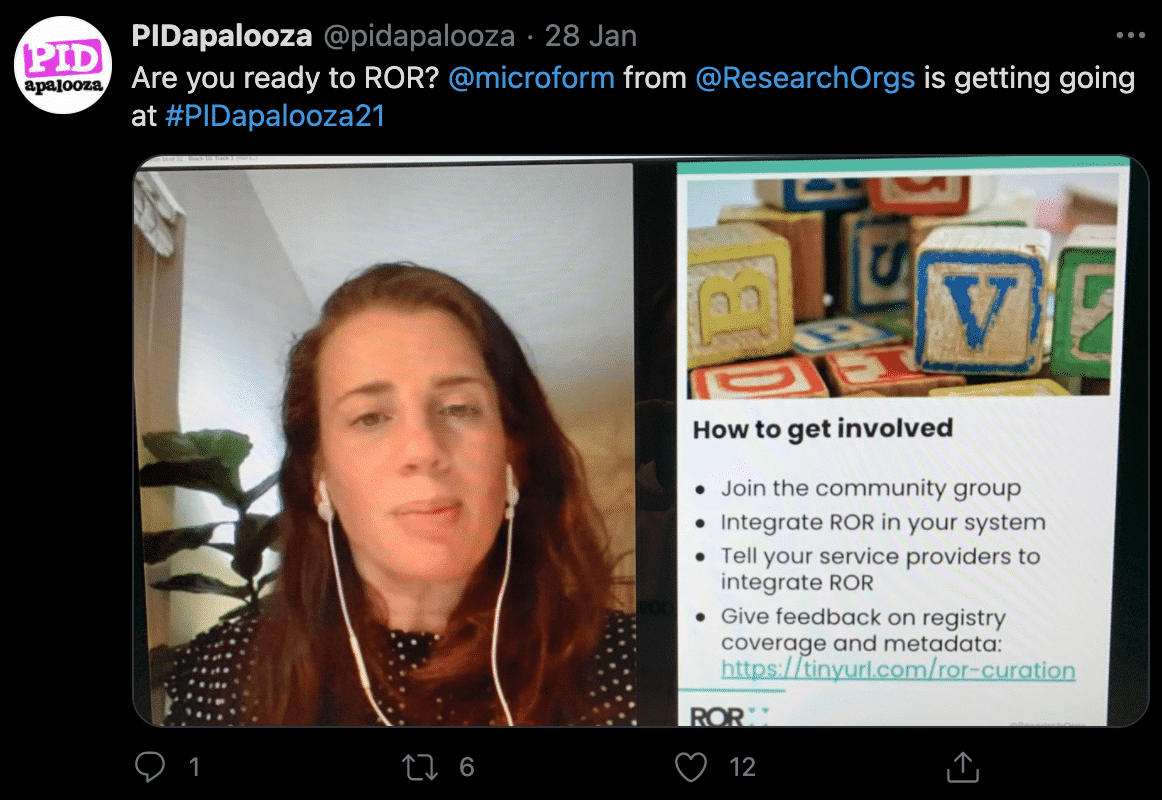This screenshot has width=1162, height=800.
Task: Open the #PIDapalooza21 hashtag
Action: click(275, 116)
